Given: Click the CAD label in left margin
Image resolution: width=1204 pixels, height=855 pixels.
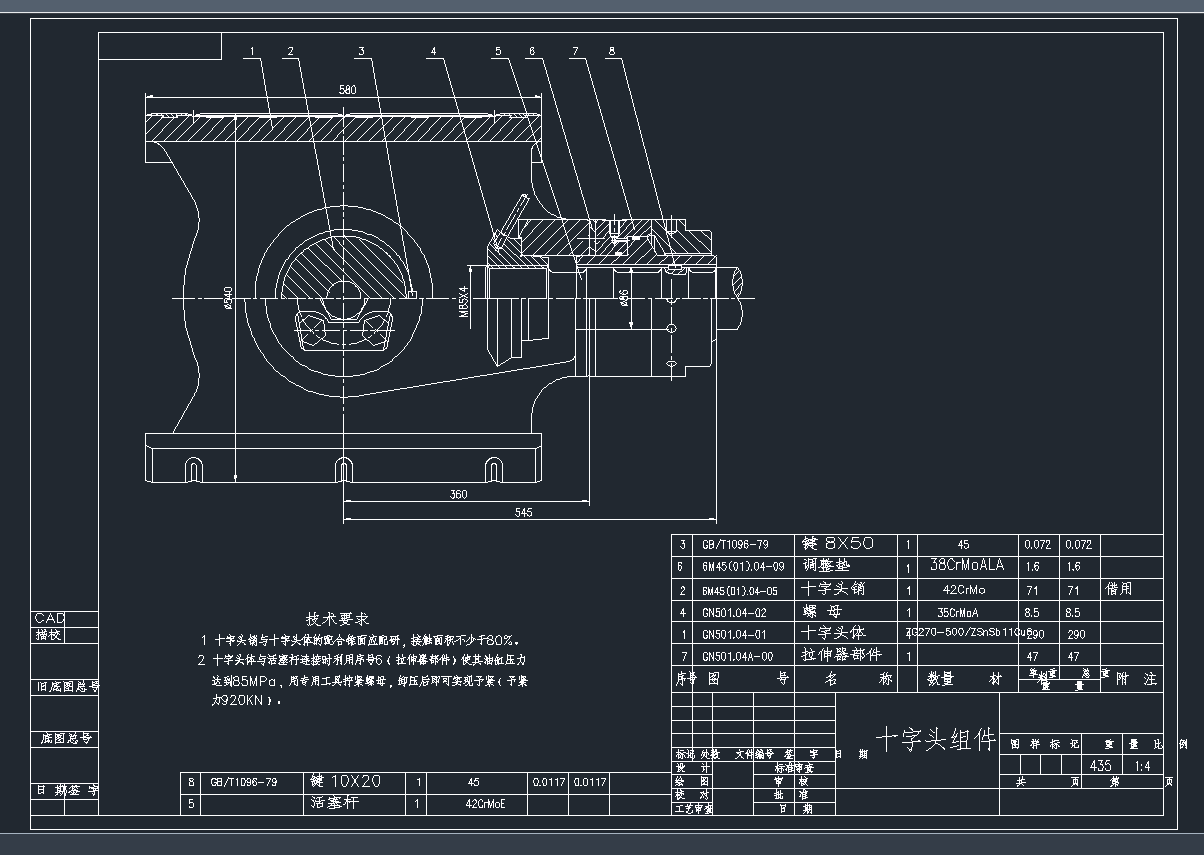Looking at the screenshot, I should 49,618.
